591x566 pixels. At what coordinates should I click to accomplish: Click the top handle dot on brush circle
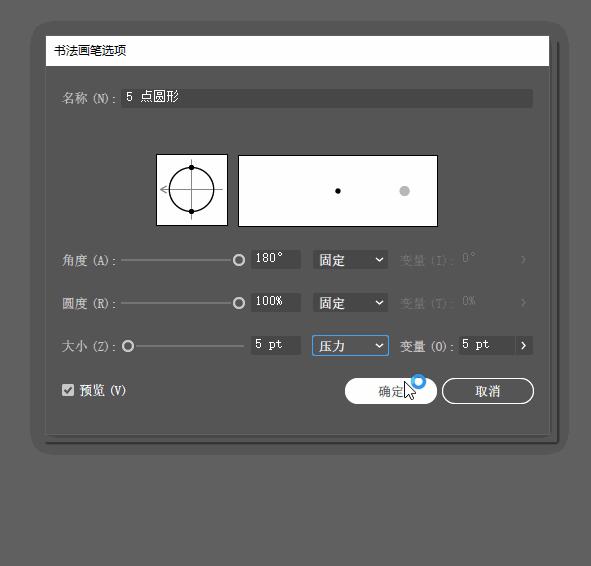[191, 167]
